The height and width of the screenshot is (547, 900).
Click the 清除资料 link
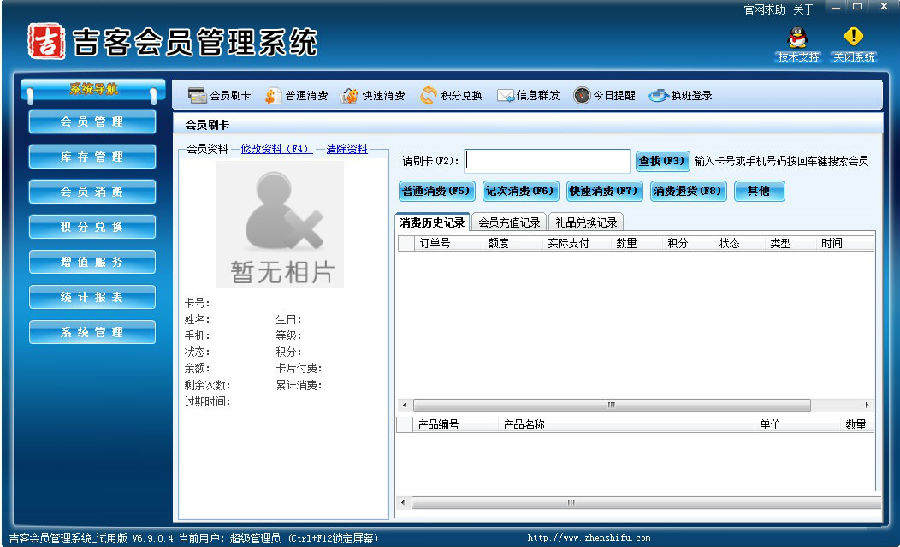tap(347, 149)
